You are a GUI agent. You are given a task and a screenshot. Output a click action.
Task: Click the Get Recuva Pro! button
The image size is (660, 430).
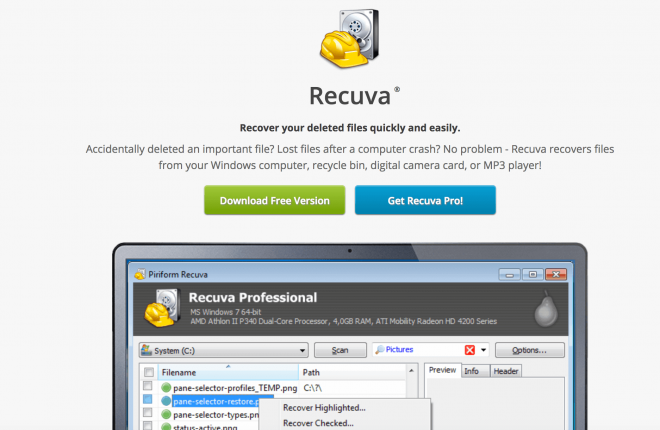[425, 200]
